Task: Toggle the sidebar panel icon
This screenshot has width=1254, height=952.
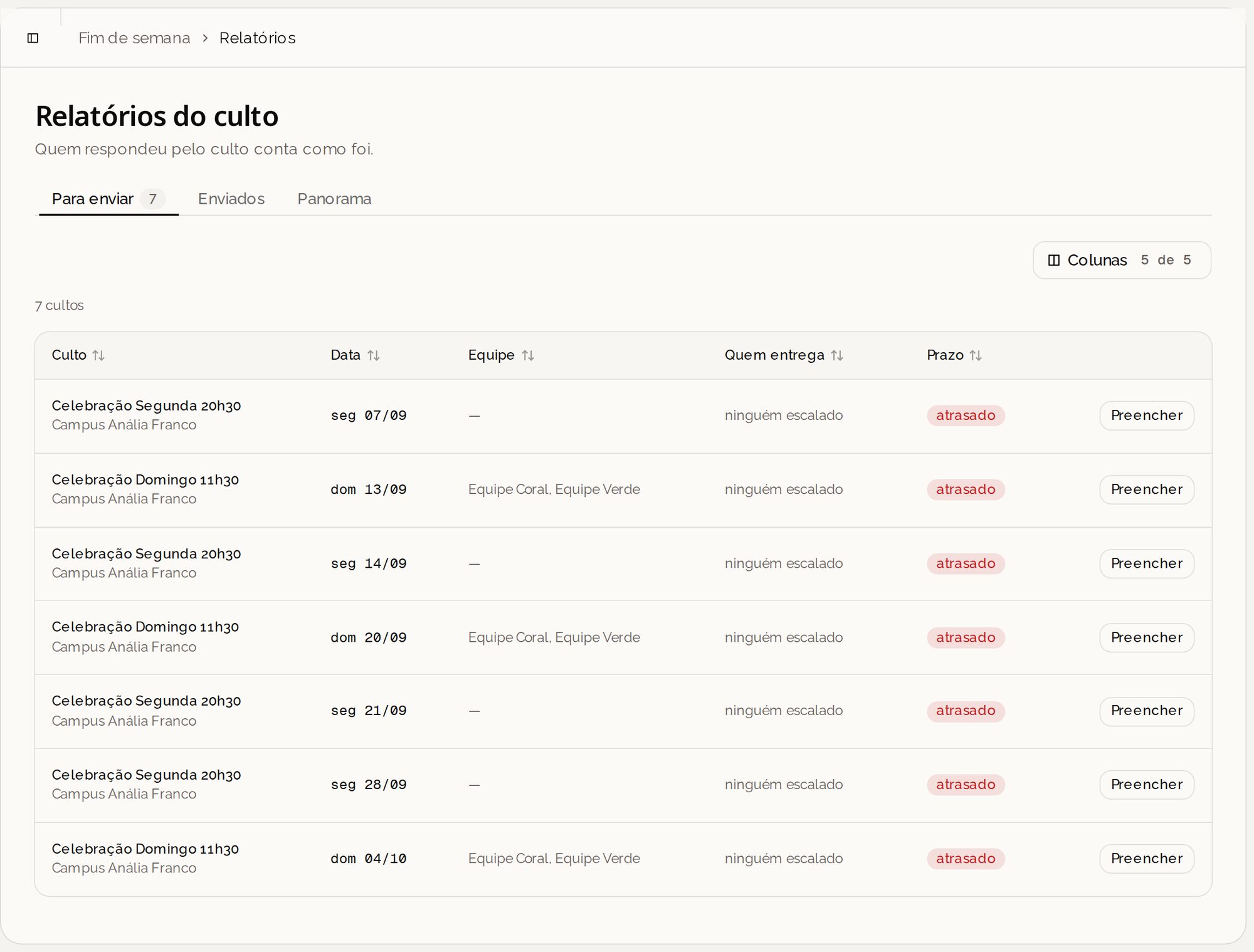Action: (x=33, y=38)
